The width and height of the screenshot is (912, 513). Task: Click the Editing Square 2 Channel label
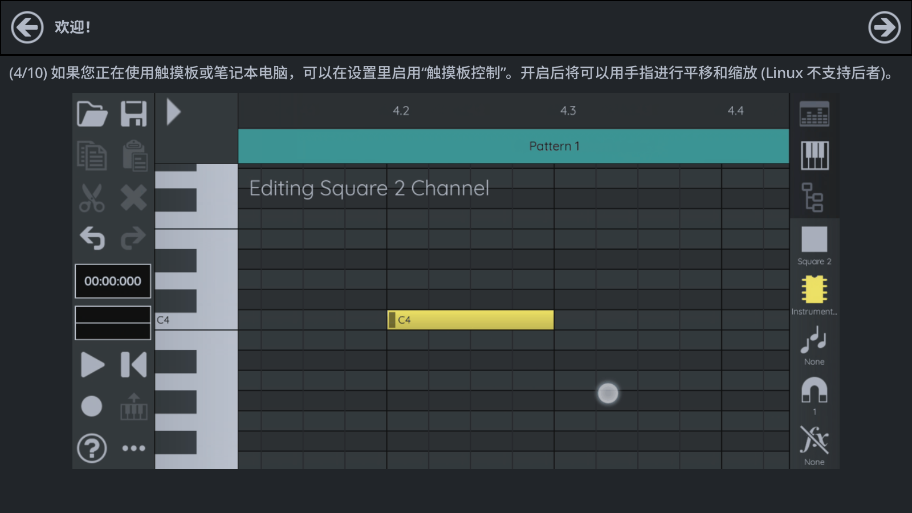pos(369,188)
